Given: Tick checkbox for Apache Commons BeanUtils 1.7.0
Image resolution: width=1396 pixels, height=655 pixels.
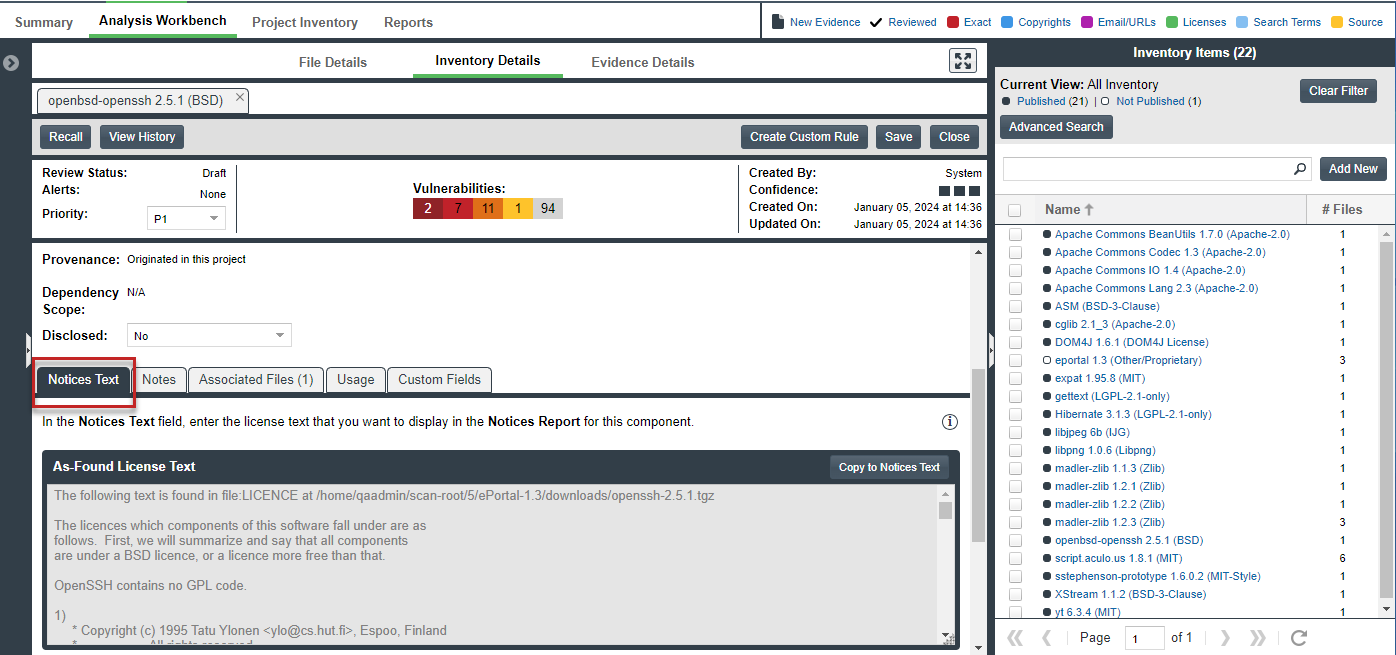Looking at the screenshot, I should click(1015, 234).
